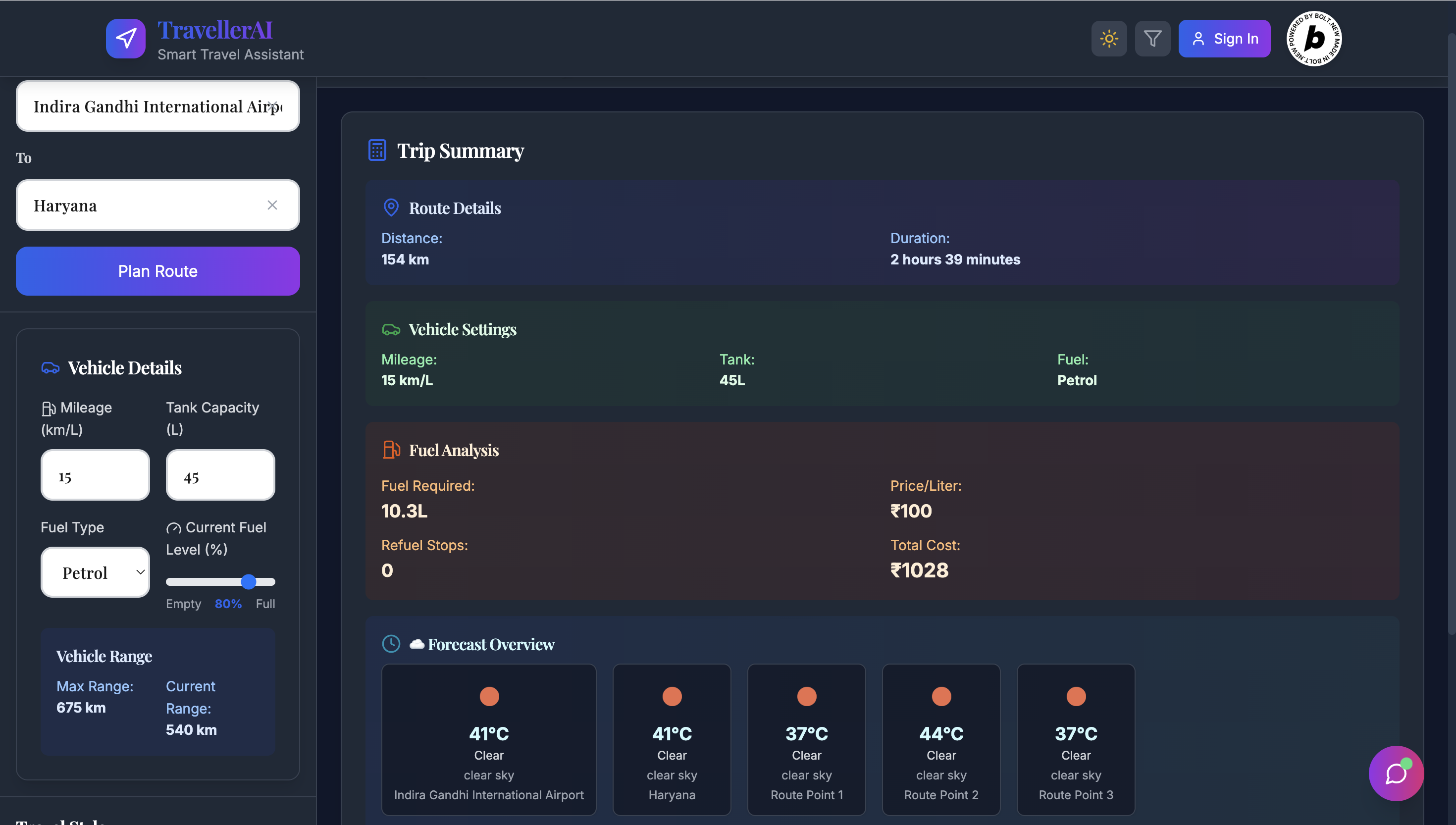
Task: Click the Tank Capacity input field
Action: 220,475
